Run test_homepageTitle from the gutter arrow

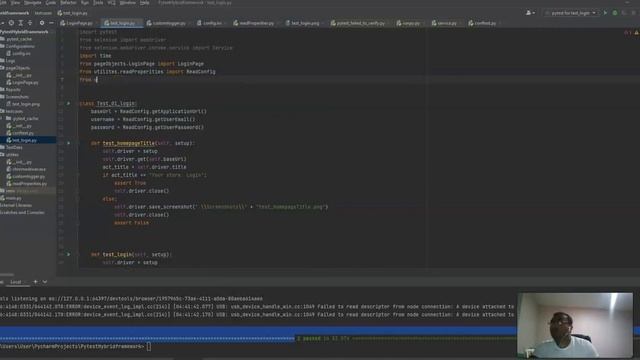click(x=69, y=143)
